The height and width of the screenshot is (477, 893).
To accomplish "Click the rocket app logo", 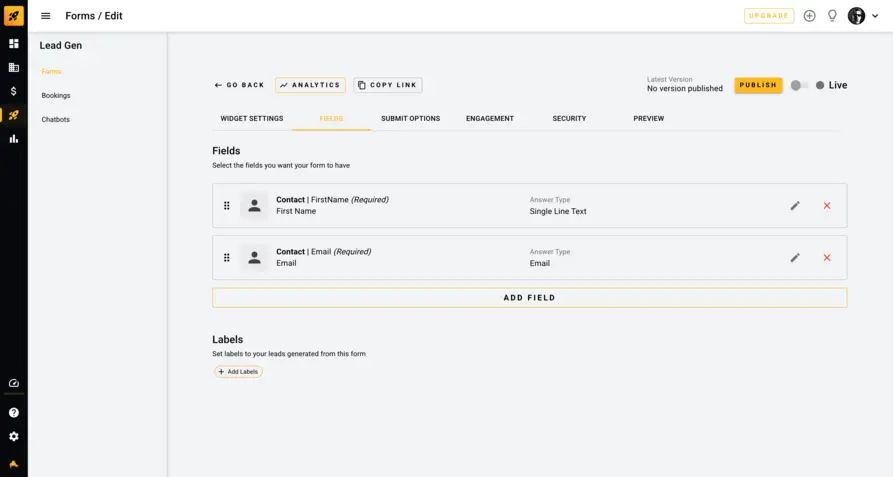I will tap(14, 15).
